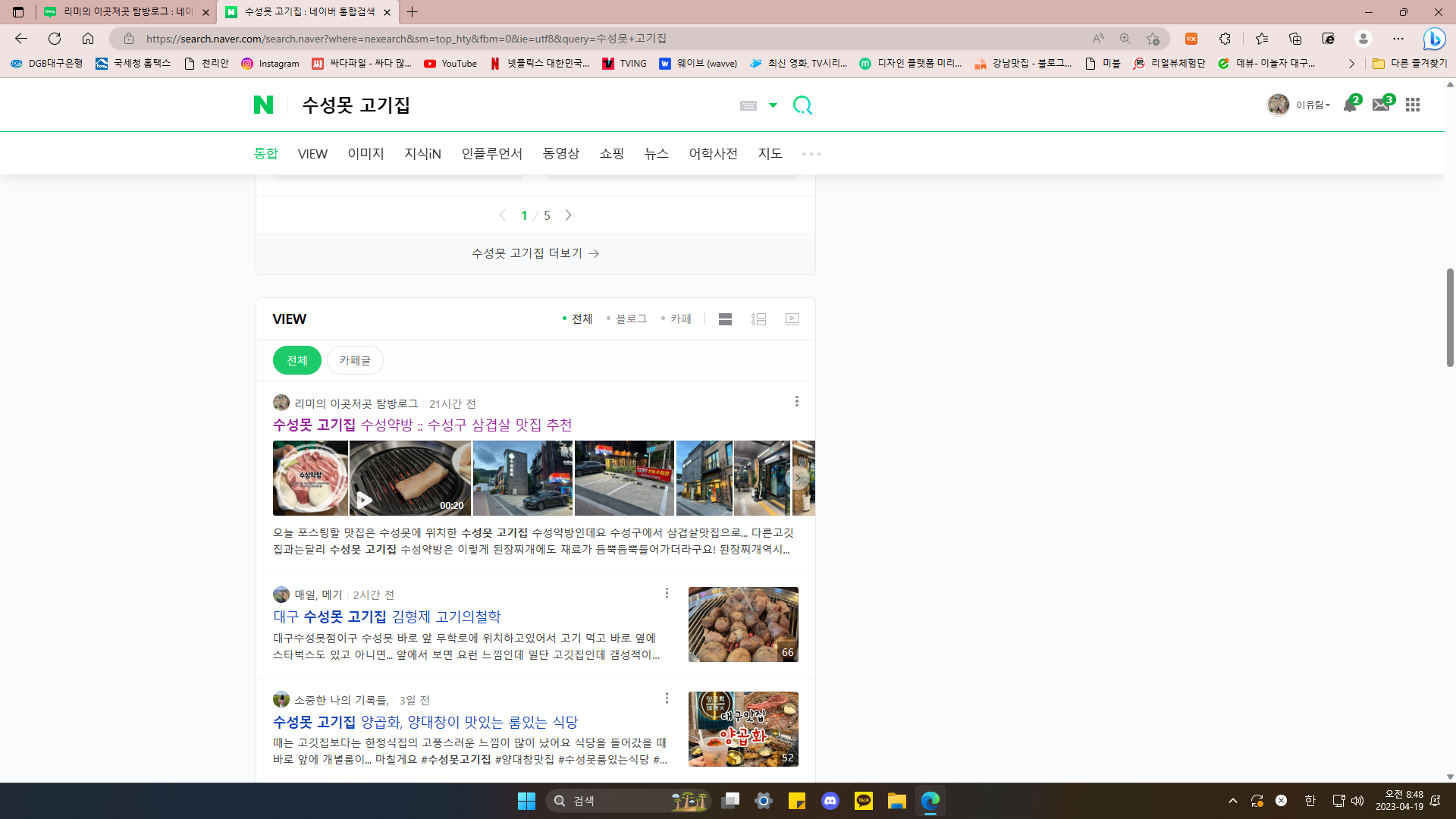Open 수성못 고기집 양곱화 post title
The image size is (1456, 819).
click(425, 722)
